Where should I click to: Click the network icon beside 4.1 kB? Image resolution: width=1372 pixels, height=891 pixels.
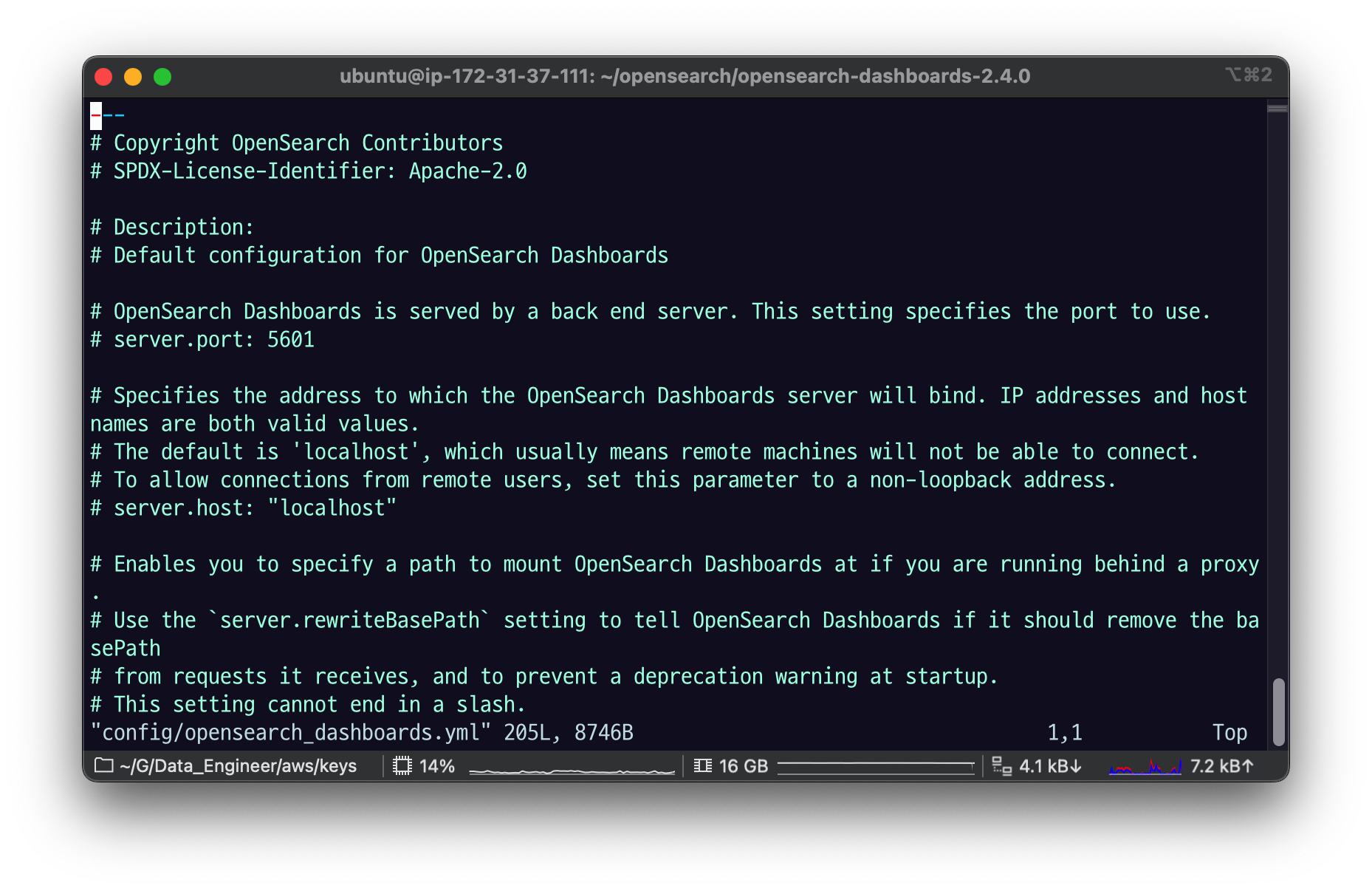click(1002, 765)
